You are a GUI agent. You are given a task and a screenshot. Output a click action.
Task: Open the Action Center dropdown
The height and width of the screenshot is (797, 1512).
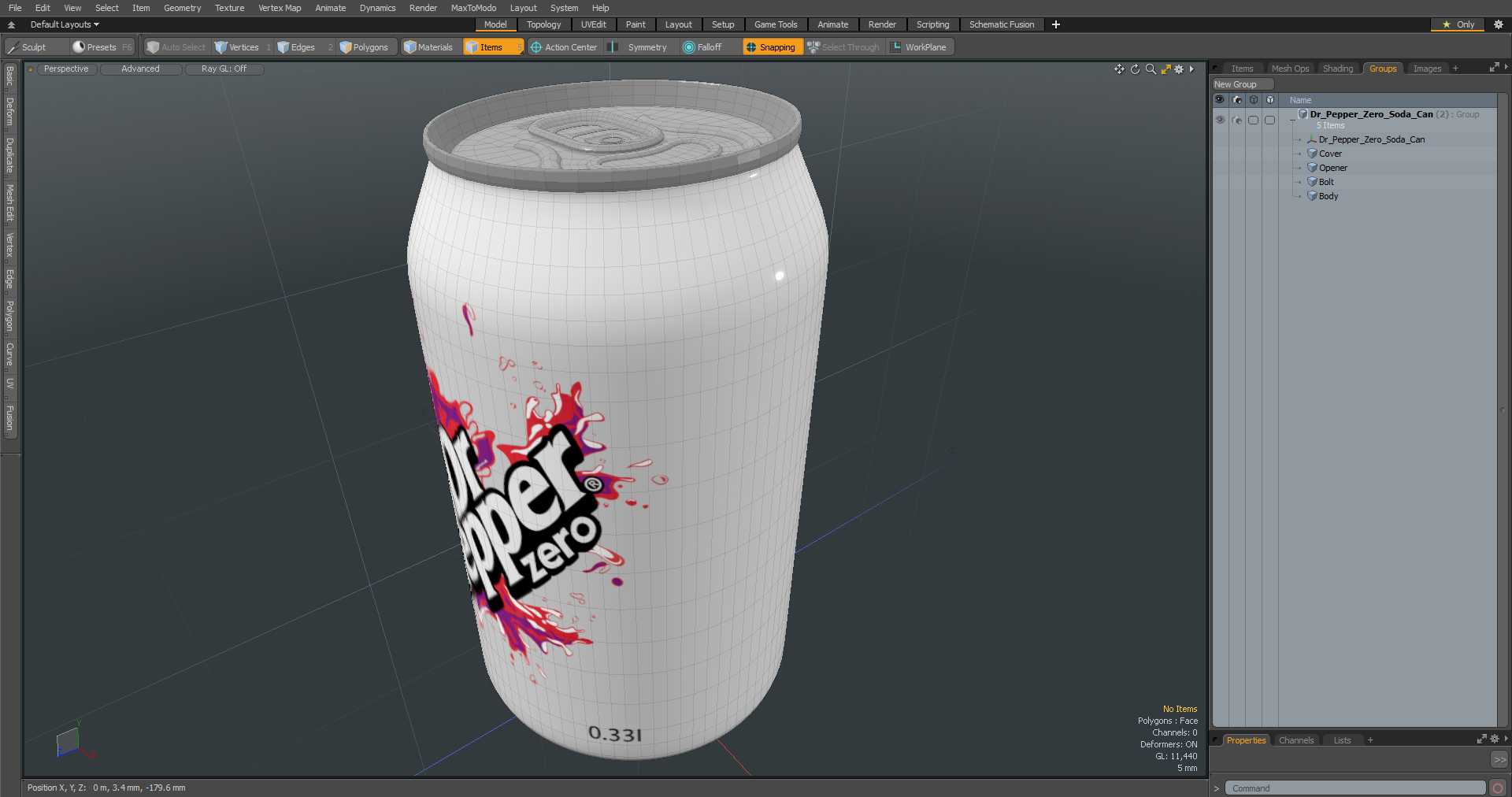[564, 47]
